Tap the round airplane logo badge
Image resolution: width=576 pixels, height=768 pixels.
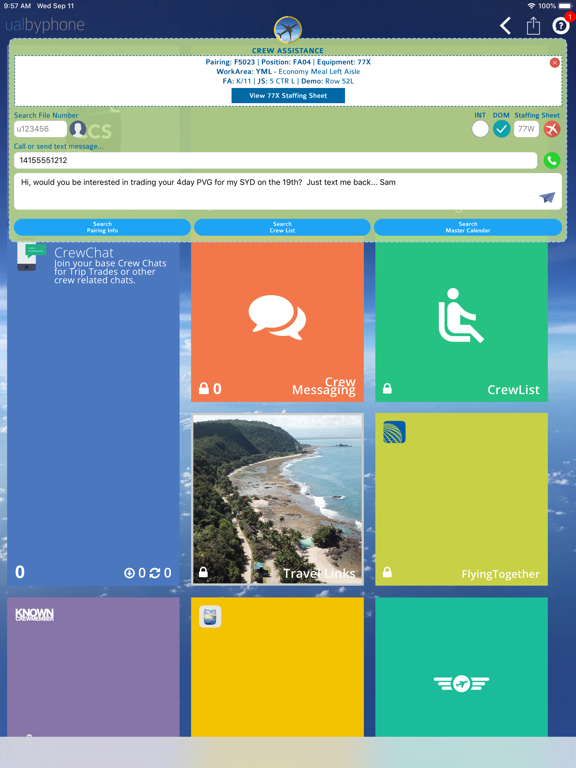click(288, 29)
